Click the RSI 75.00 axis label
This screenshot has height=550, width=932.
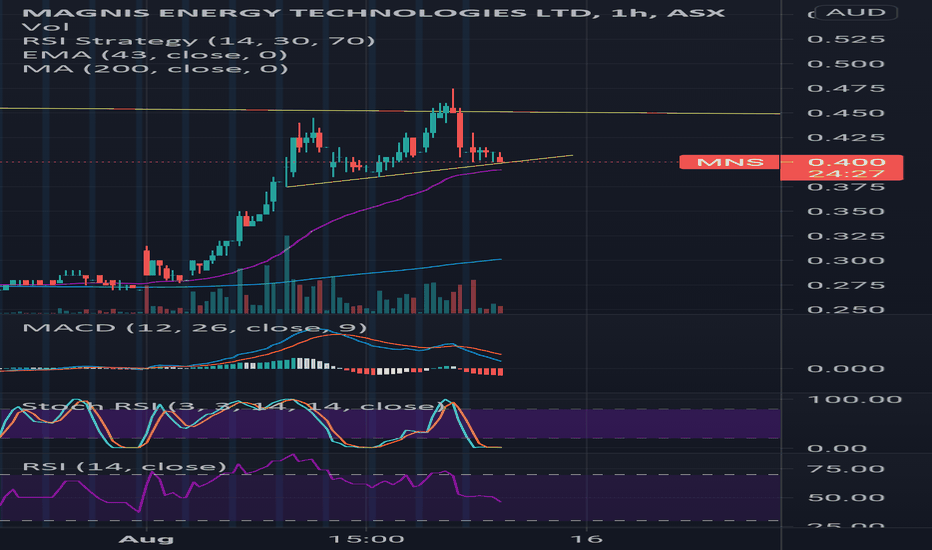click(846, 469)
